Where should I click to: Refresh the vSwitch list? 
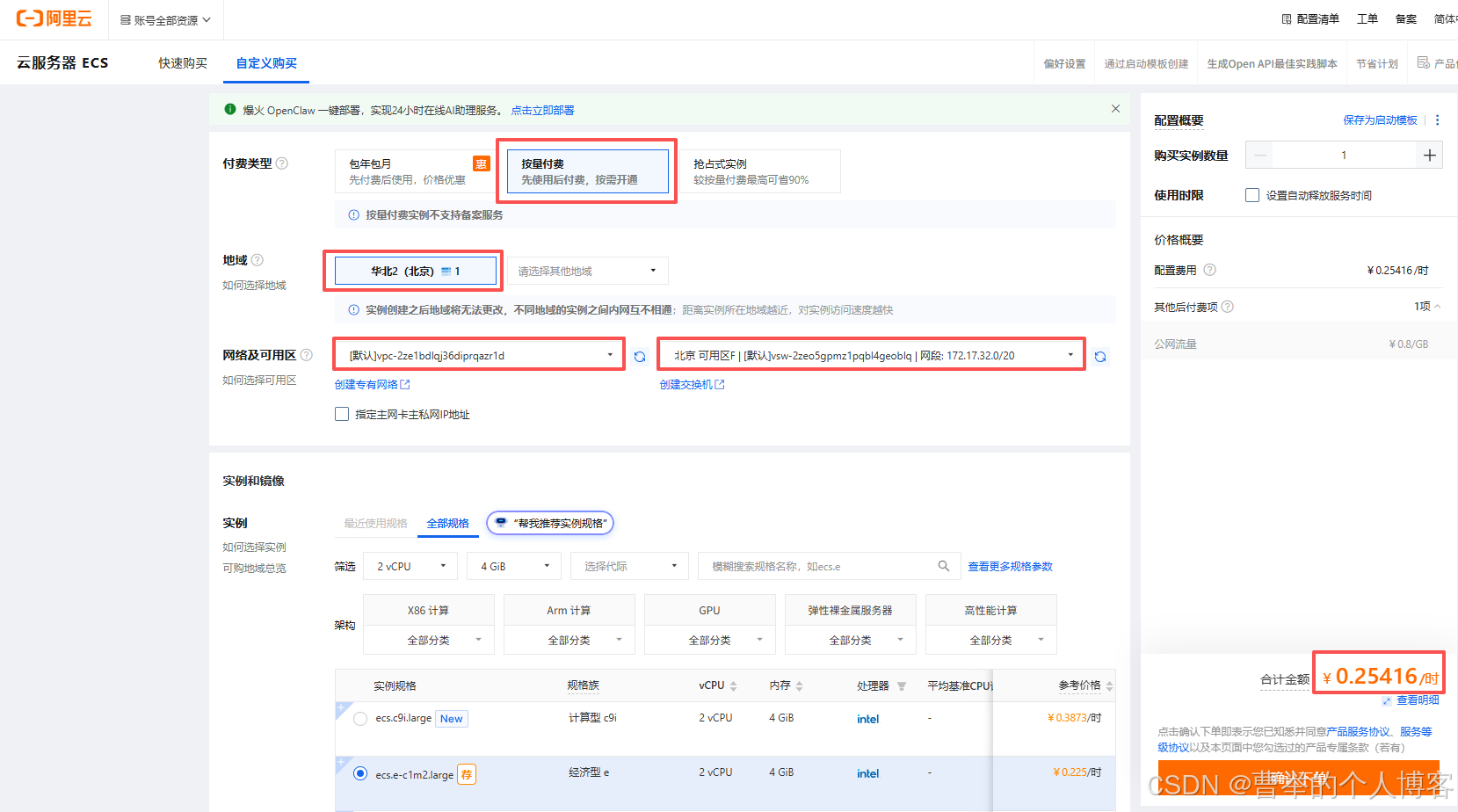1100,356
